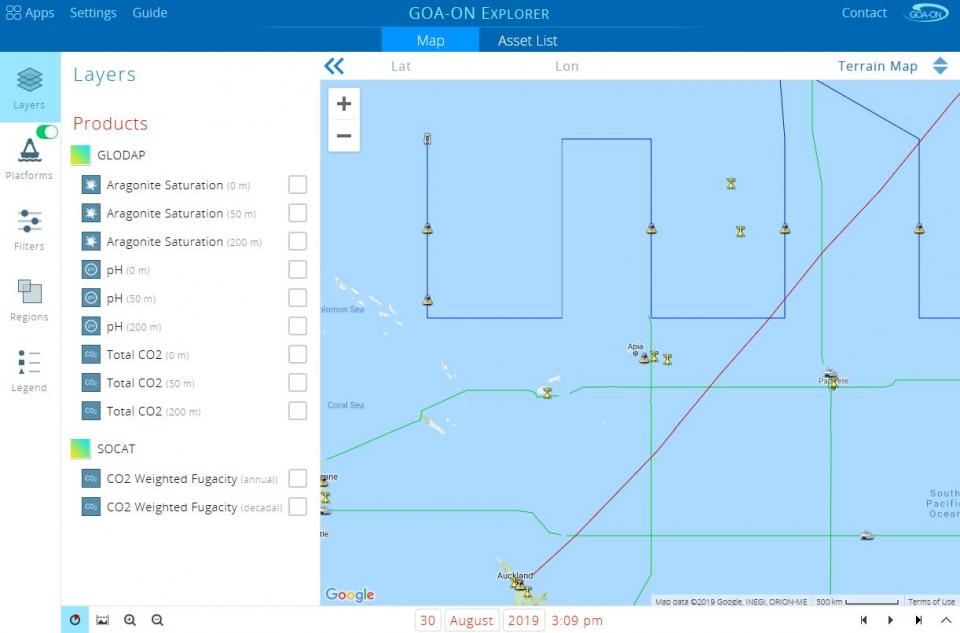Toggle the green Platforms switch off
This screenshot has height=633, width=960.
point(46,132)
